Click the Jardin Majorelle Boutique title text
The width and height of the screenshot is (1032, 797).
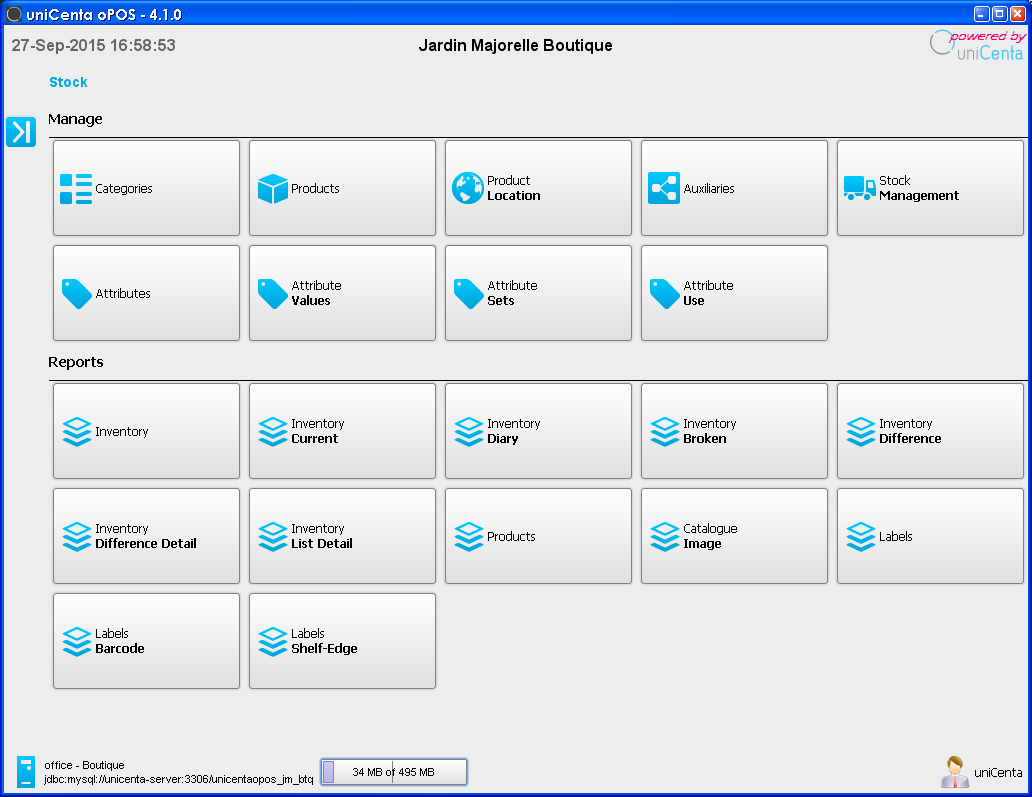515,45
